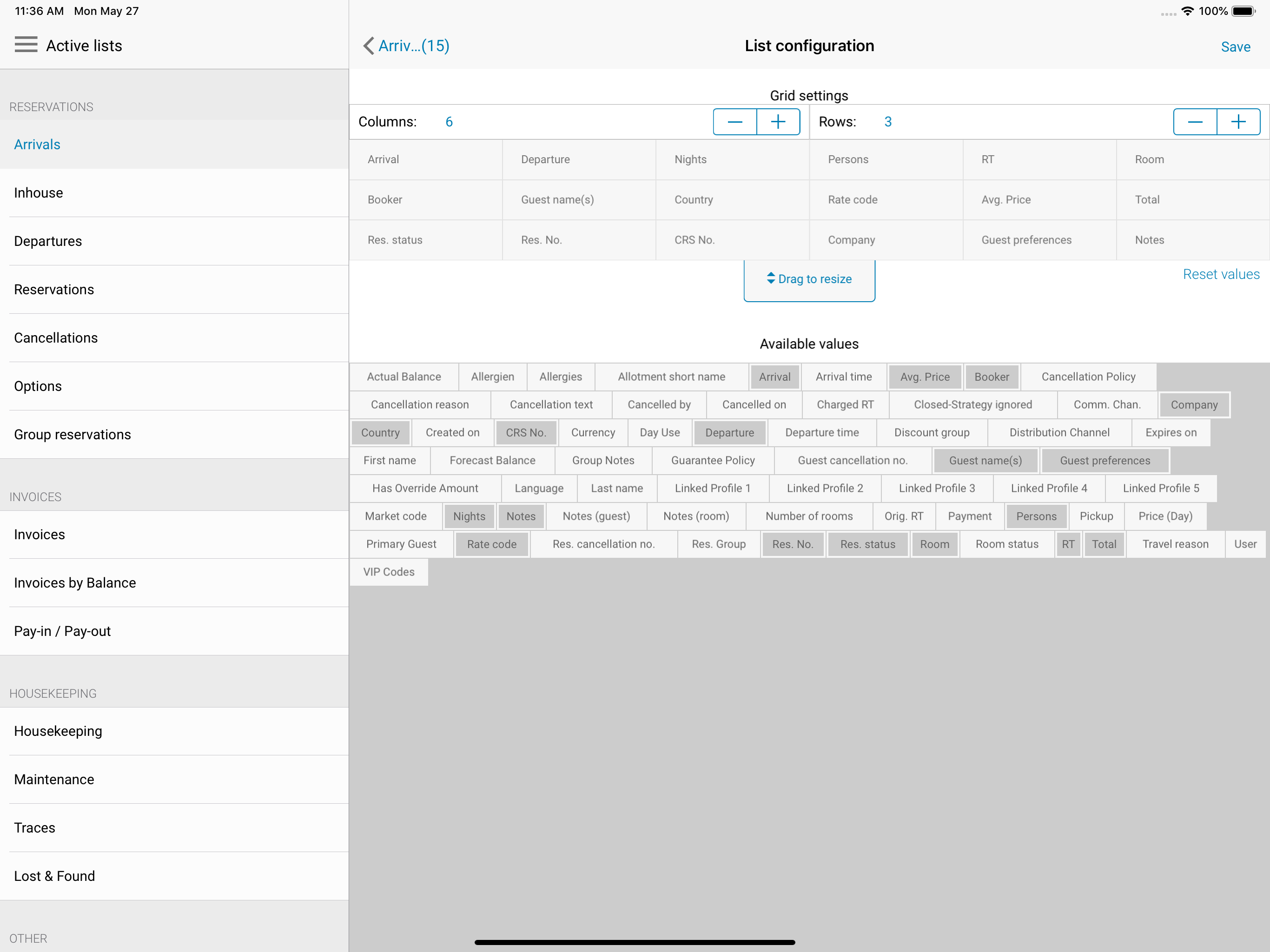
Task: Select Housekeeping in the sidebar
Action: [x=58, y=731]
